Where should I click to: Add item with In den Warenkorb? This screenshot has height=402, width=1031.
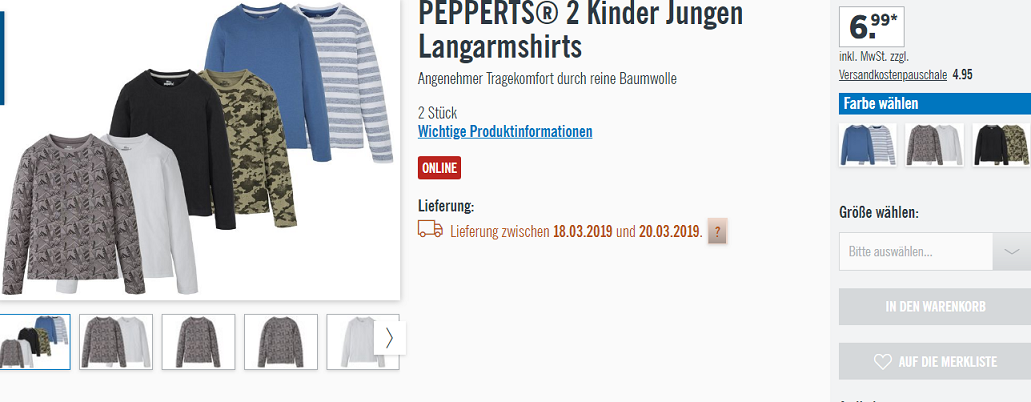pyautogui.click(x=934, y=307)
